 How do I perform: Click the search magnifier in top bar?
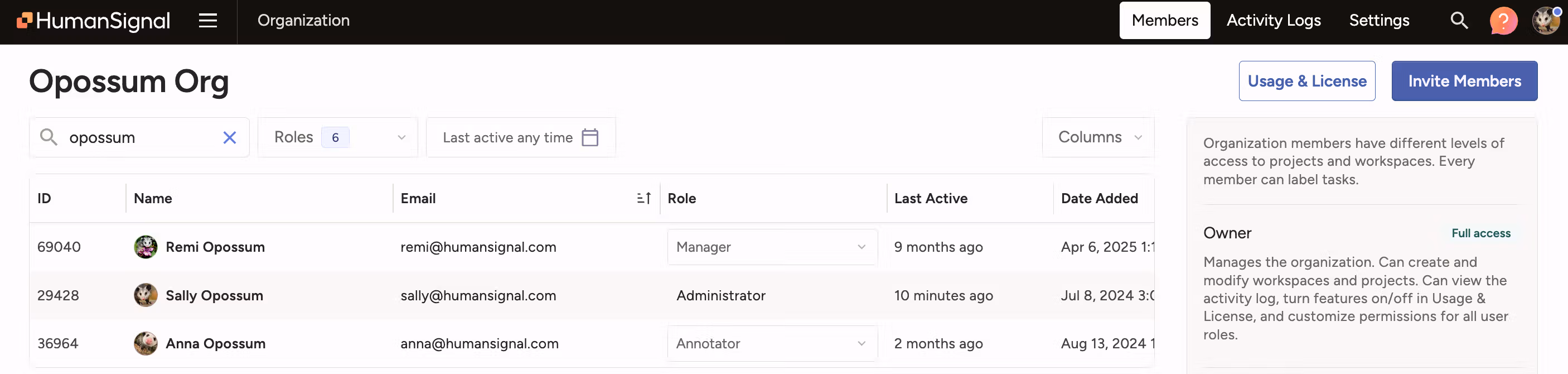coord(1459,21)
